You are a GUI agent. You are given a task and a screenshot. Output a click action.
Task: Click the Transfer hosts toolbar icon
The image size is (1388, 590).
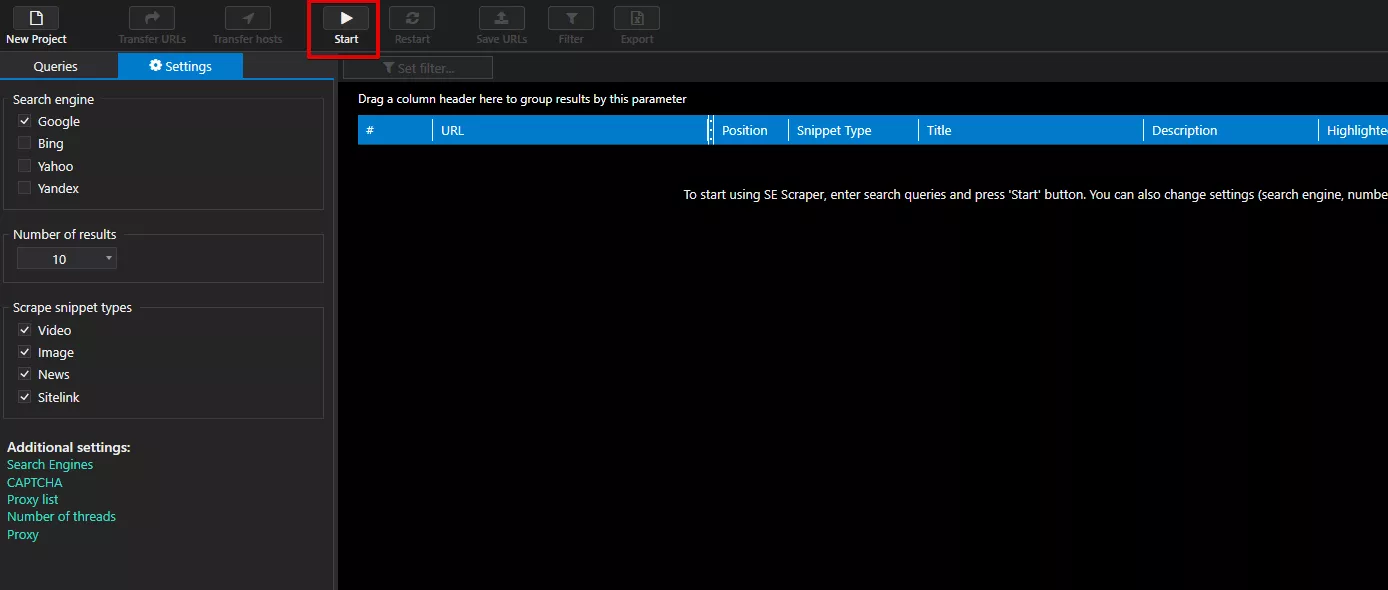click(248, 18)
